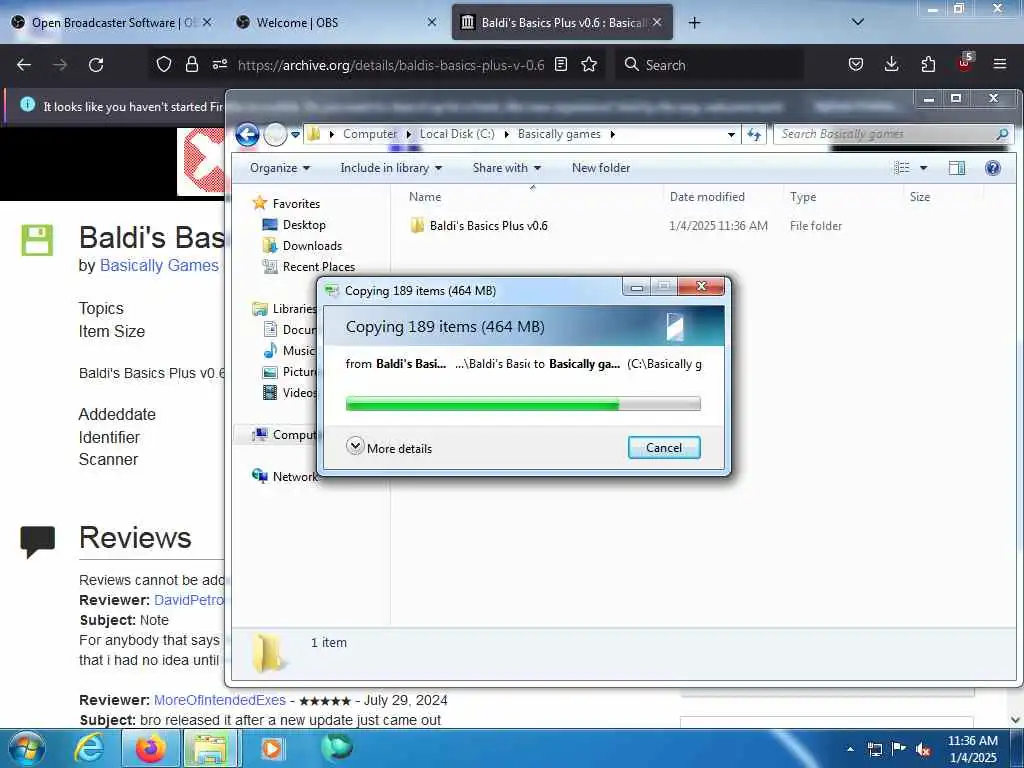Click the muted volume tray icon
1024x768 pixels.
923,749
